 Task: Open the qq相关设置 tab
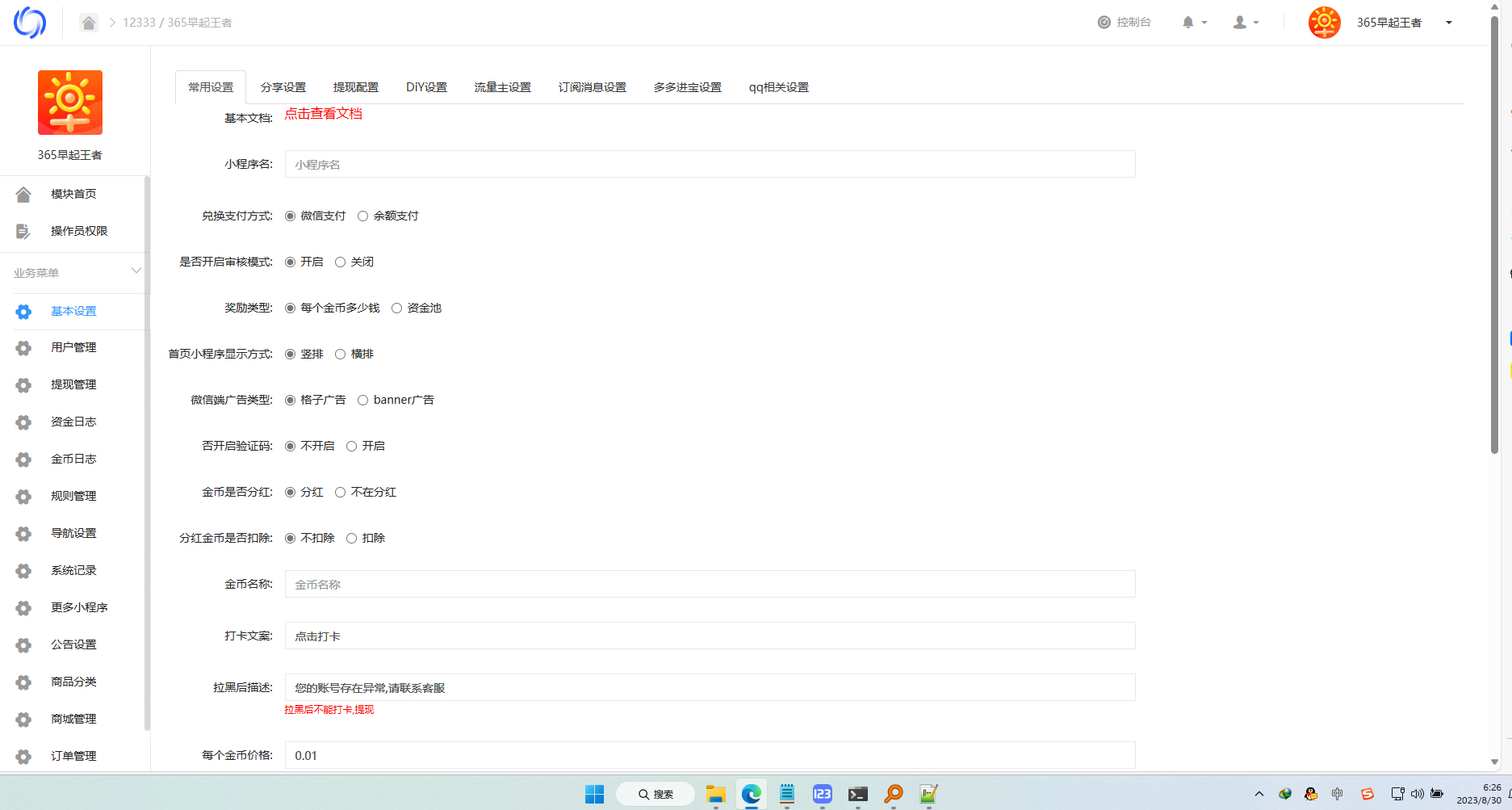[778, 87]
